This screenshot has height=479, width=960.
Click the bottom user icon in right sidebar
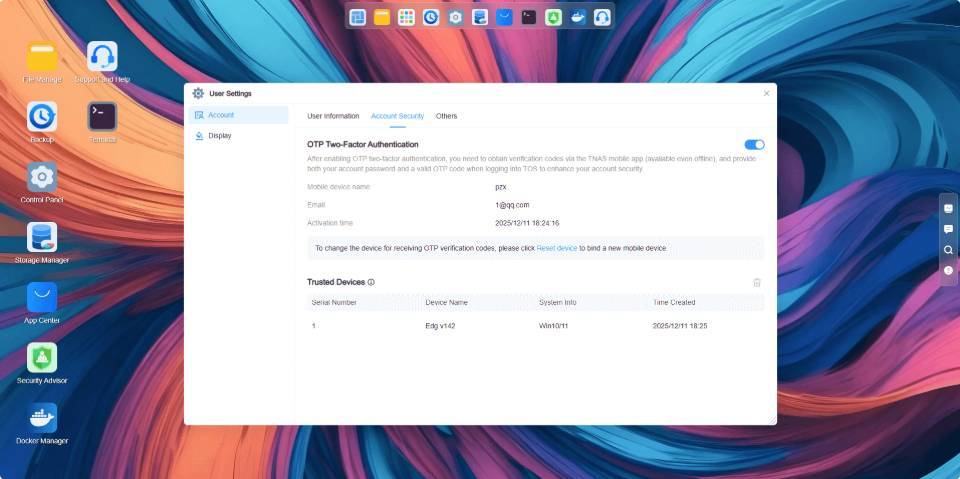[948, 270]
